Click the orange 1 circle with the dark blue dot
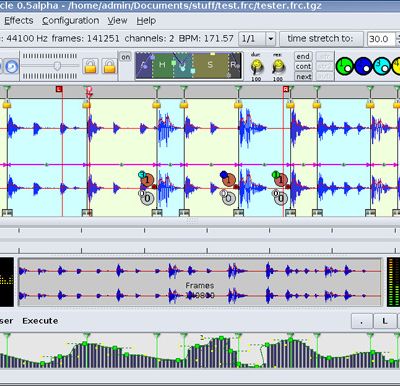 click(229, 180)
